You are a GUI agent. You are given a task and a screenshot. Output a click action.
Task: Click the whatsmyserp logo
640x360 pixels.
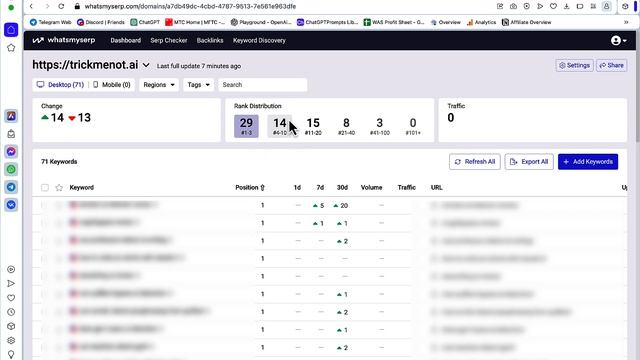[64, 40]
